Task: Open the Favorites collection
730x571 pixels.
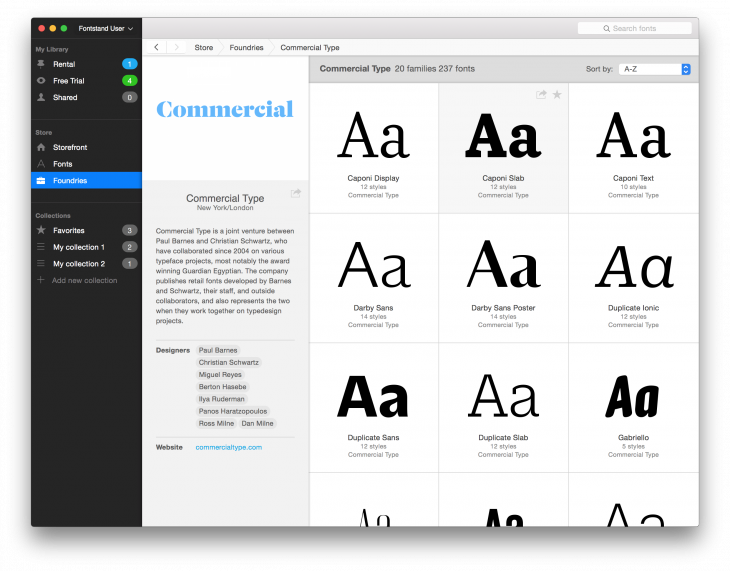Action: [69, 230]
